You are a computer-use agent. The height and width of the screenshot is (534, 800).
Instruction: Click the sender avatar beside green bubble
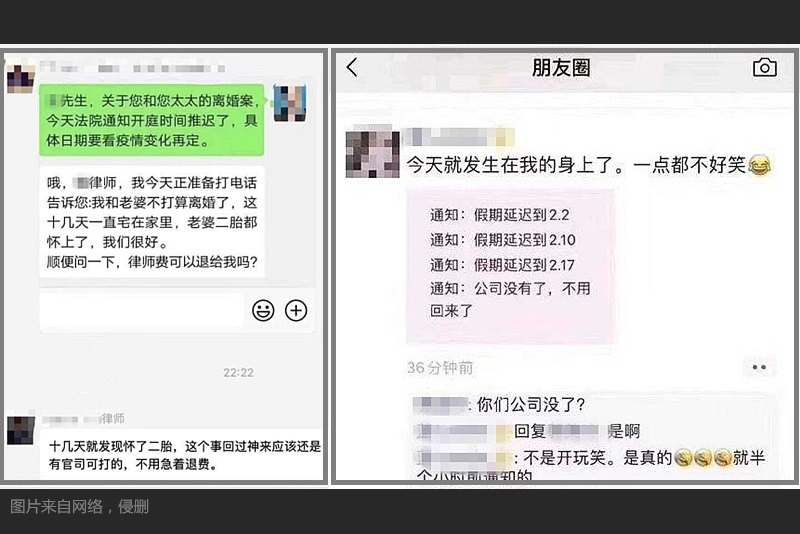[290, 103]
